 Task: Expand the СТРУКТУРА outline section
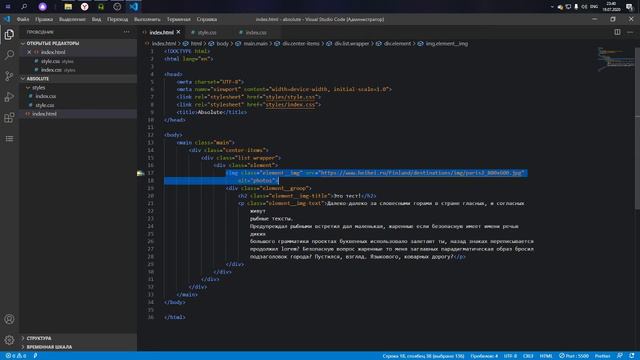(x=39, y=338)
